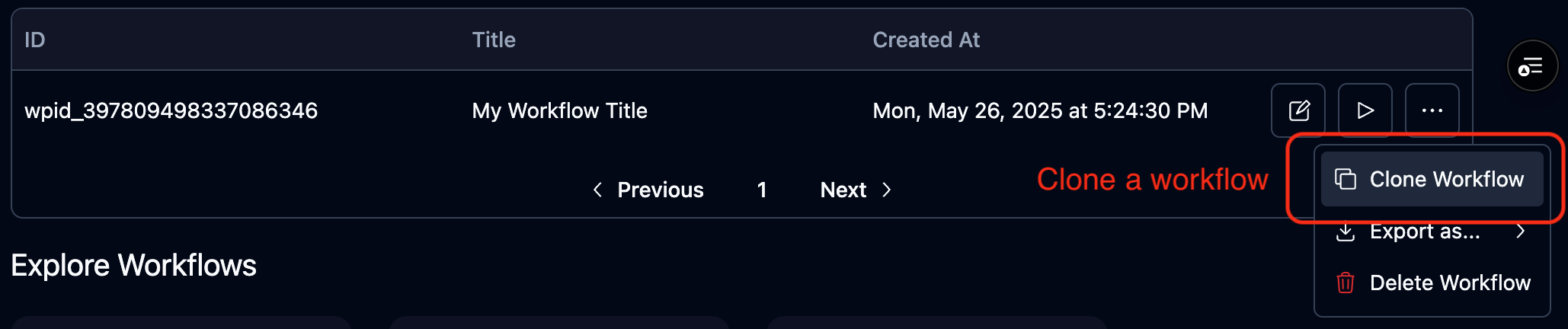Viewport: 1568px width, 329px height.
Task: Run the workflow with the play icon
Action: pyautogui.click(x=1365, y=110)
